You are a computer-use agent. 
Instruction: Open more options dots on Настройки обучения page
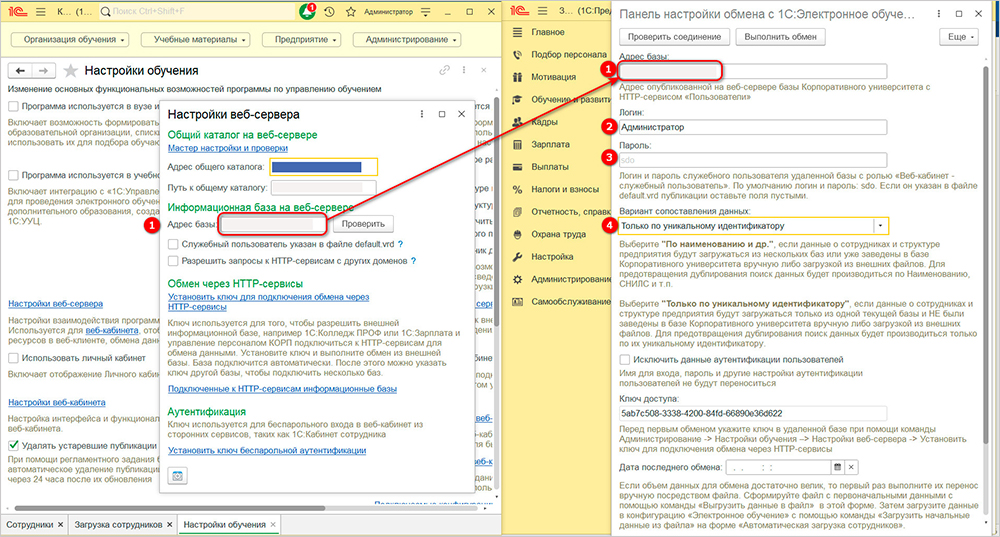pos(464,70)
